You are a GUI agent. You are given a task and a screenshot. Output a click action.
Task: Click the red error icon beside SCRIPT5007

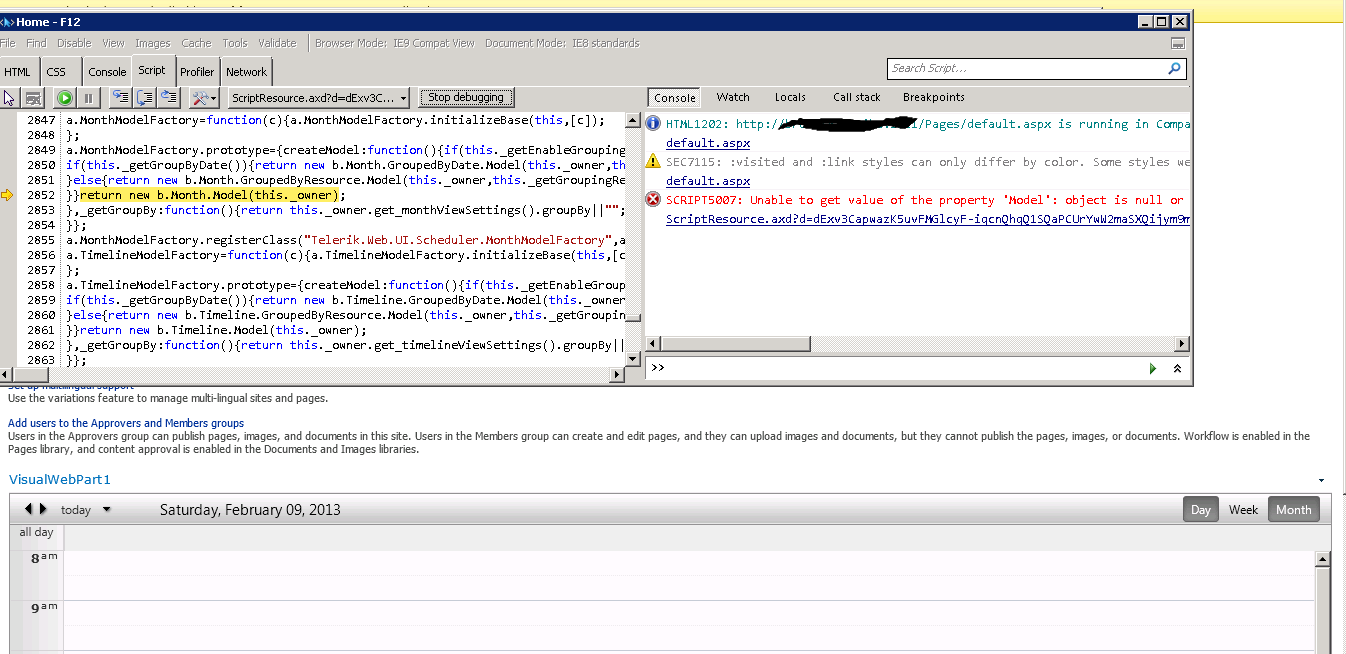(x=653, y=199)
